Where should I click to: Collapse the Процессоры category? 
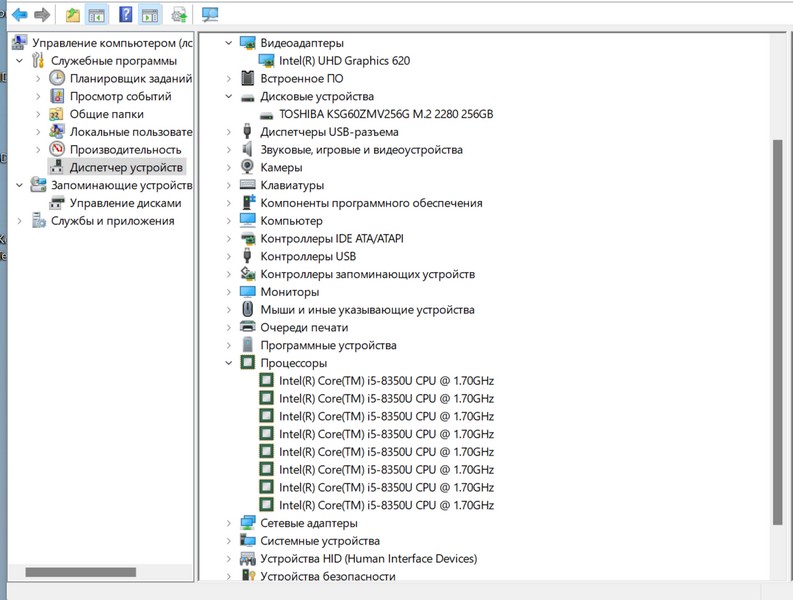229,363
